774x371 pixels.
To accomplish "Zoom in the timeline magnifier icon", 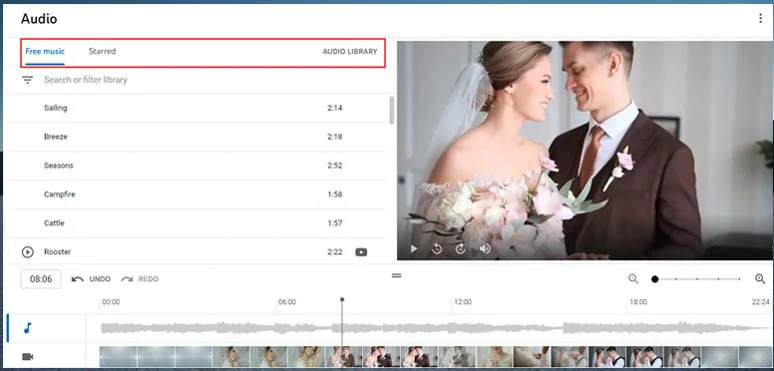I will point(760,279).
